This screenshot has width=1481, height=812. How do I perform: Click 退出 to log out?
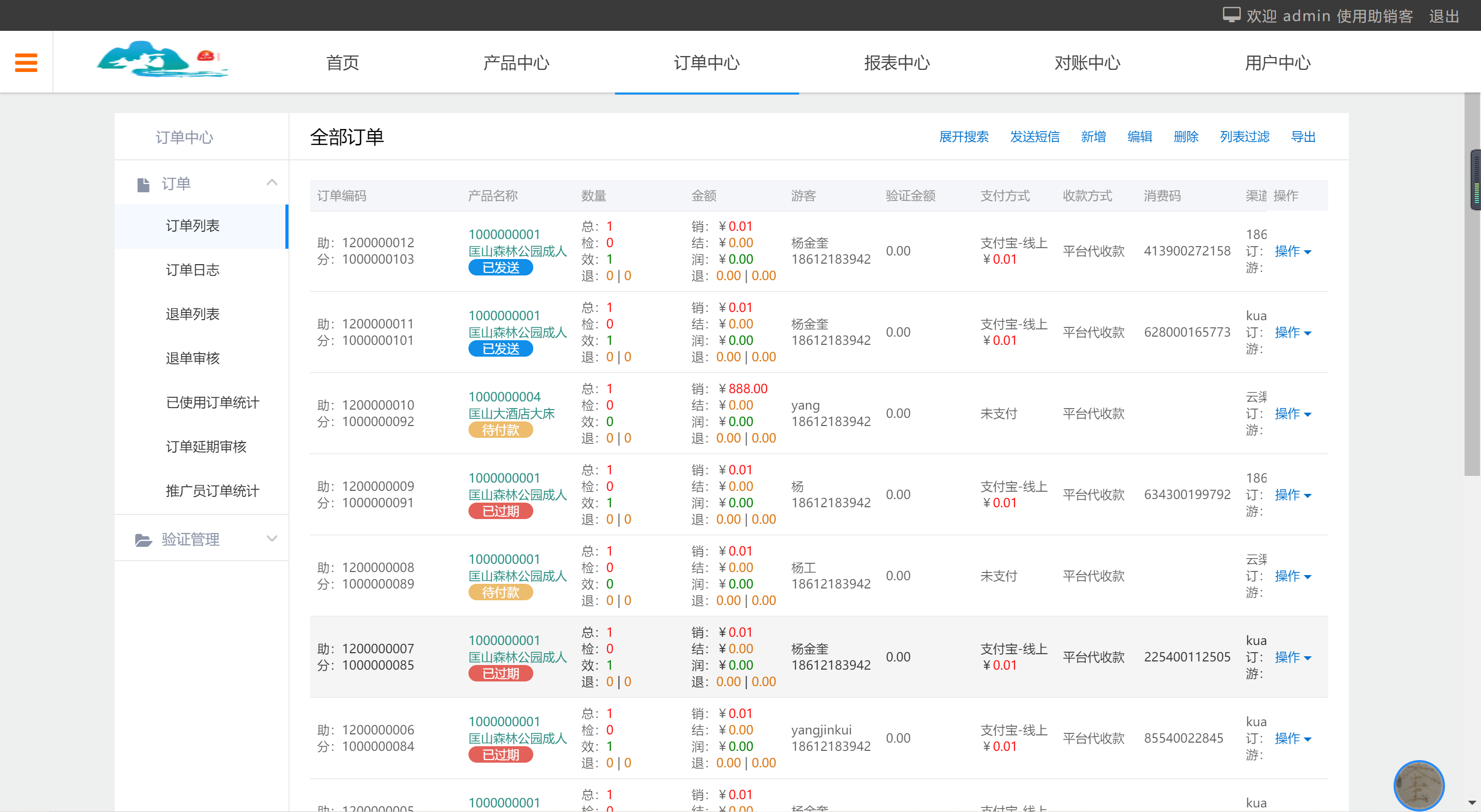[1443, 15]
